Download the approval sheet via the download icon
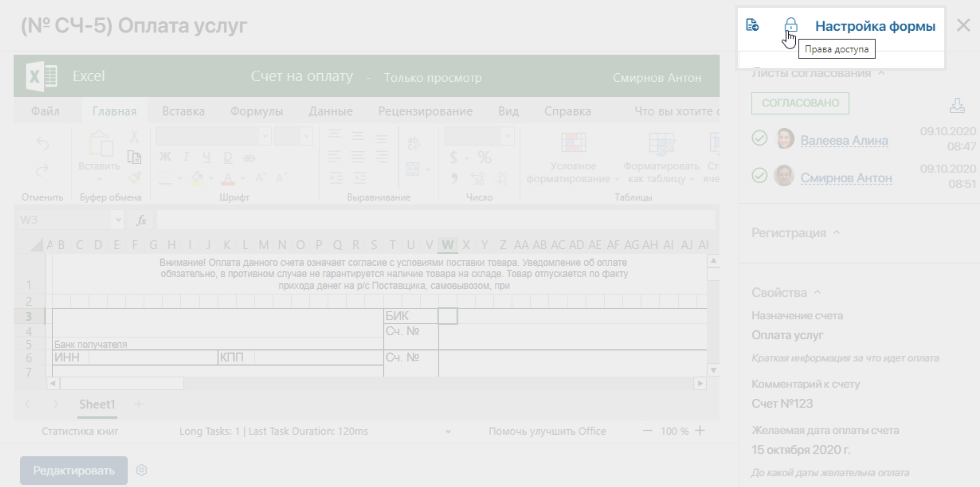Screen dimensions: 980x487 coord(957,105)
